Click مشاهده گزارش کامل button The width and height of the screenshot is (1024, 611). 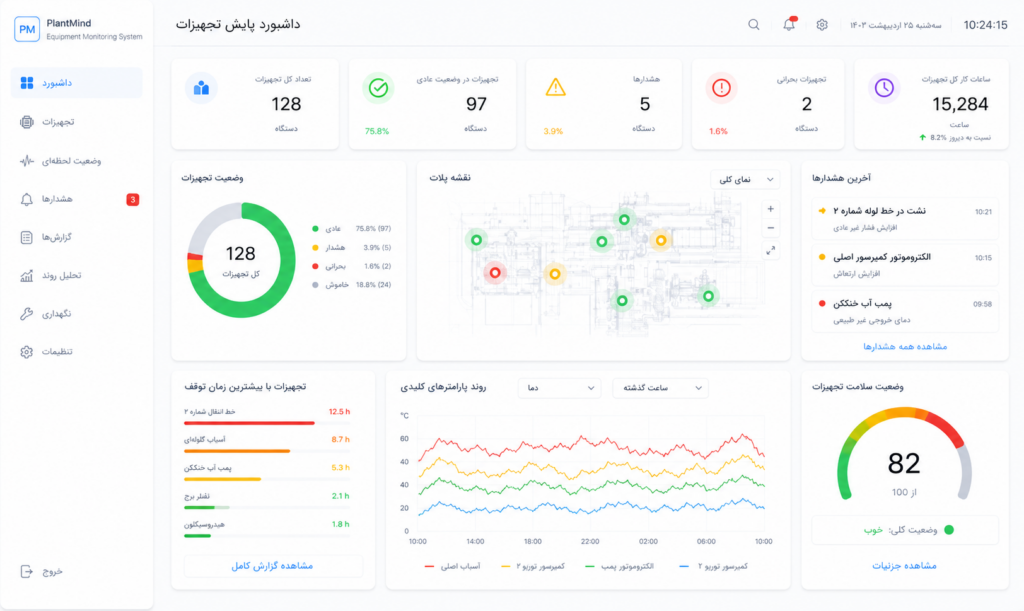tap(273, 566)
